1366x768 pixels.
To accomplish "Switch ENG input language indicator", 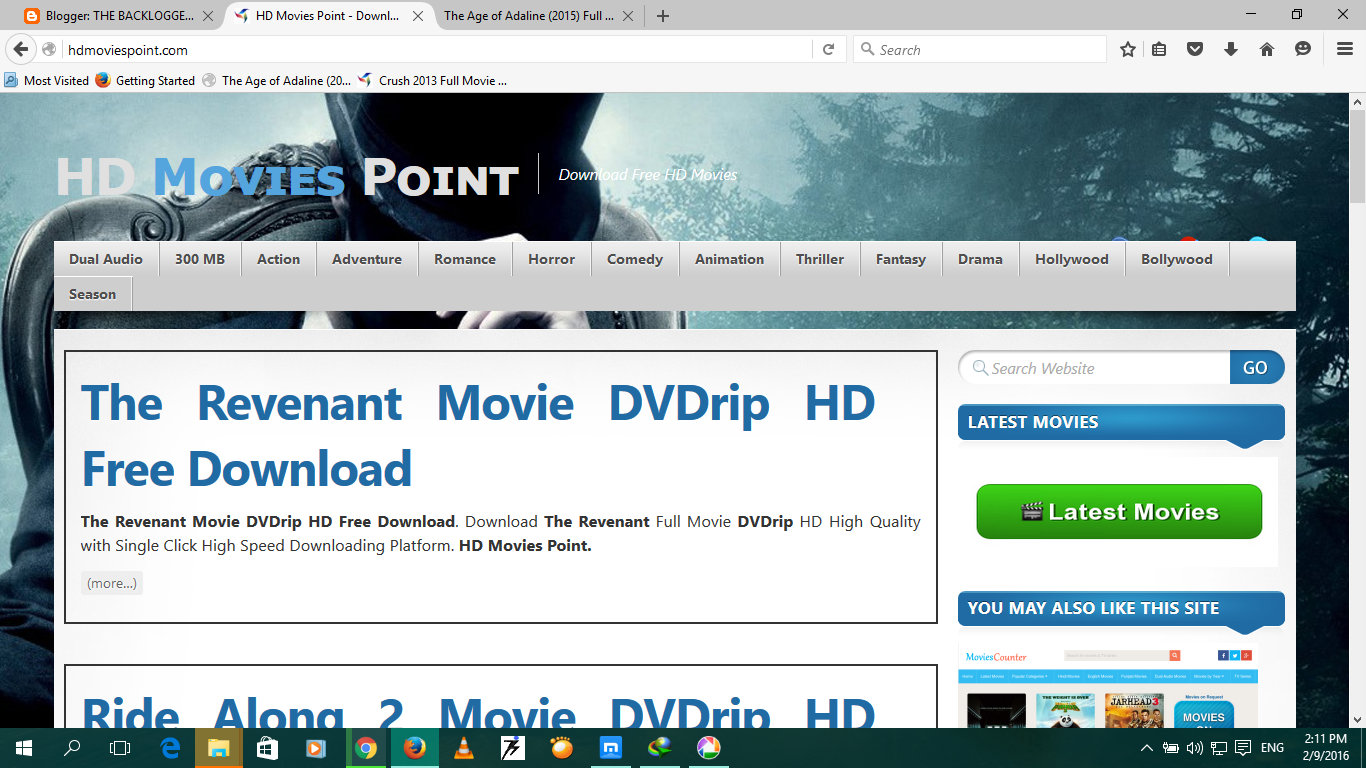I will coord(1272,748).
